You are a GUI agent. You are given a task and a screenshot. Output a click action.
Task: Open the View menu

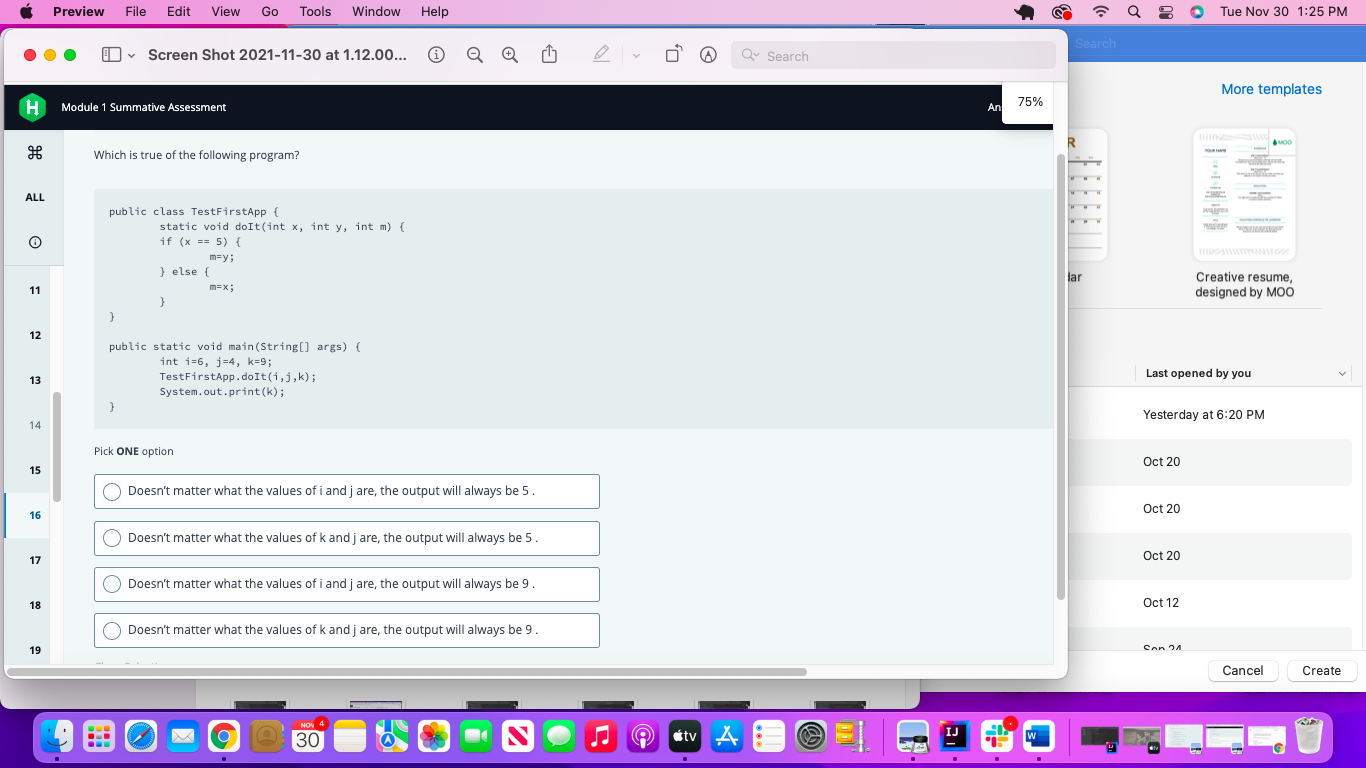[x=225, y=12]
